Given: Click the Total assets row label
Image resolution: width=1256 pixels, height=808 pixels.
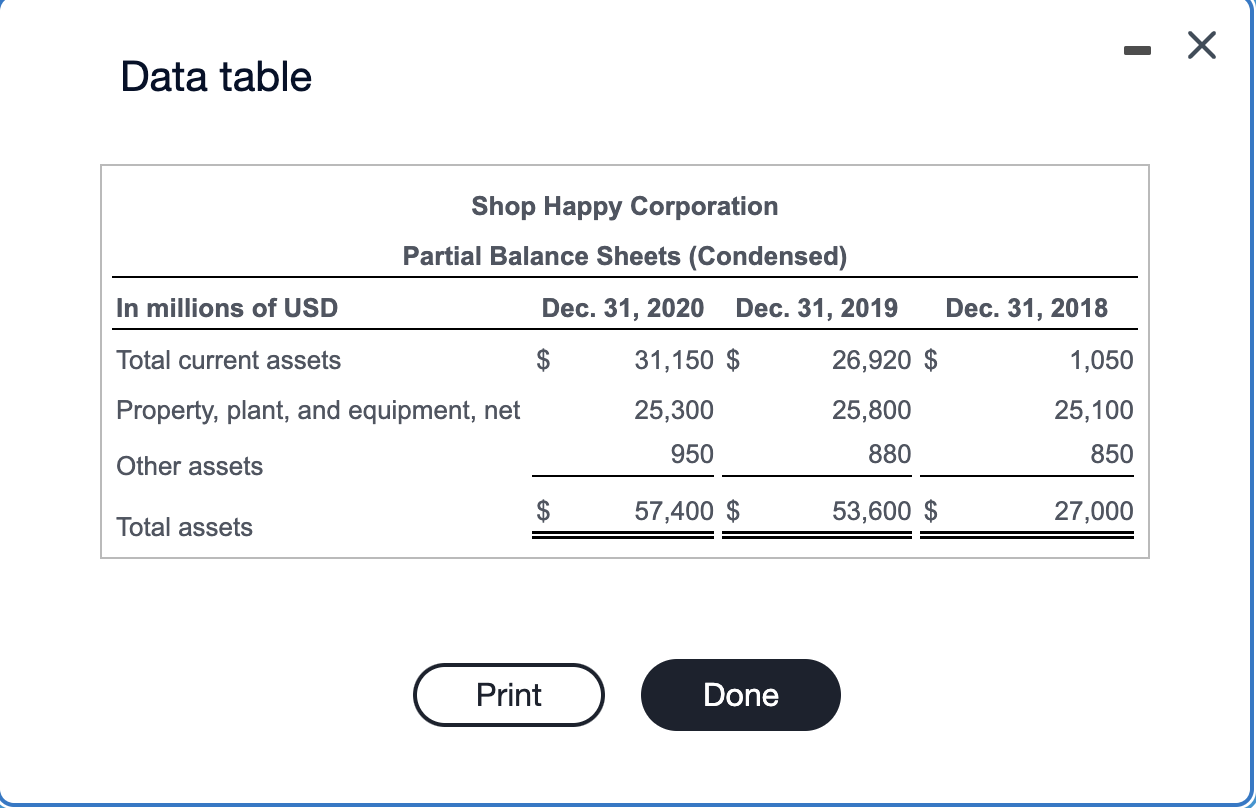Looking at the screenshot, I should point(184,527).
